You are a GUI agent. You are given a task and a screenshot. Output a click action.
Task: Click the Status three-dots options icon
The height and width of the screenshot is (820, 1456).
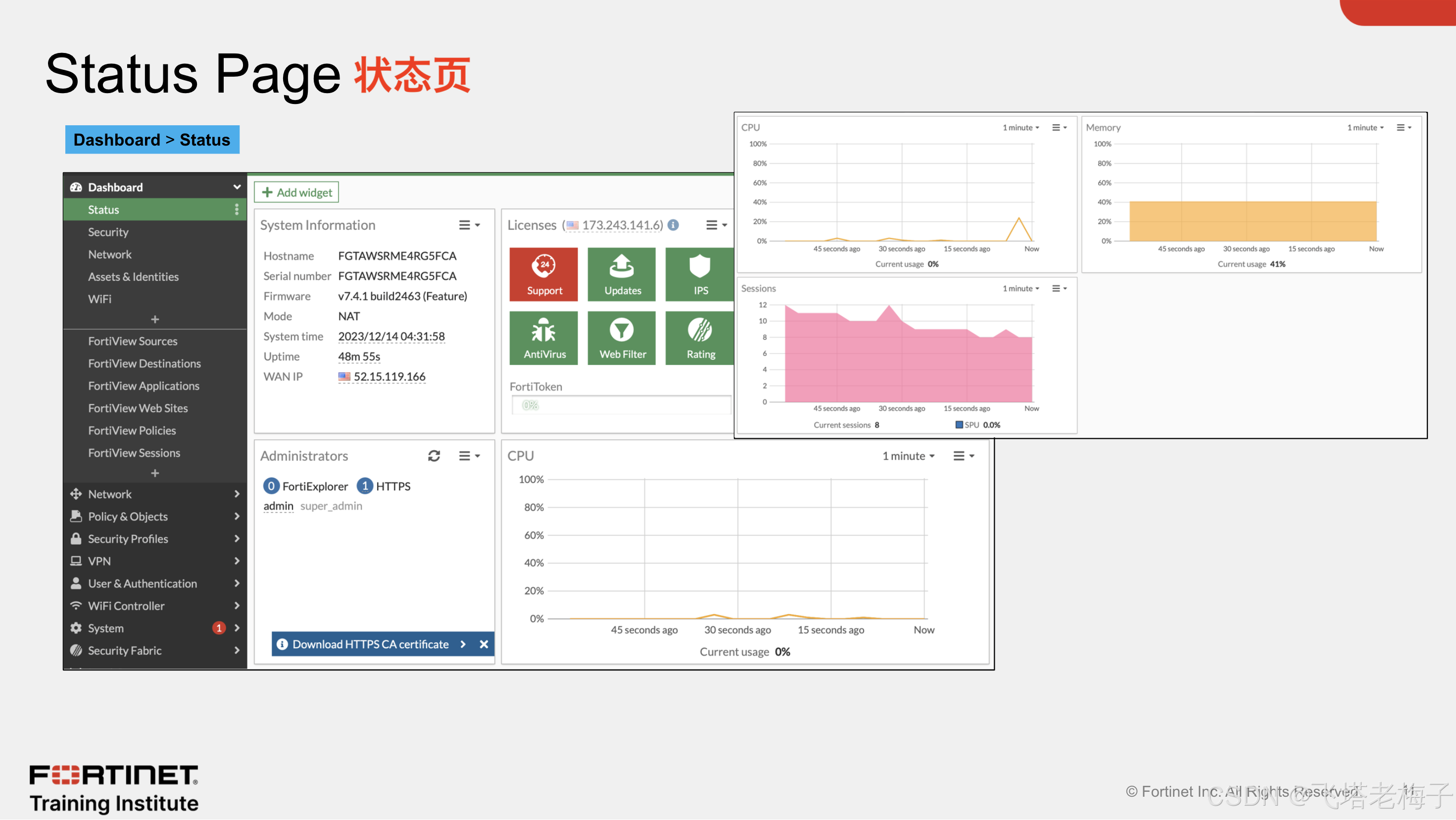pos(236,210)
